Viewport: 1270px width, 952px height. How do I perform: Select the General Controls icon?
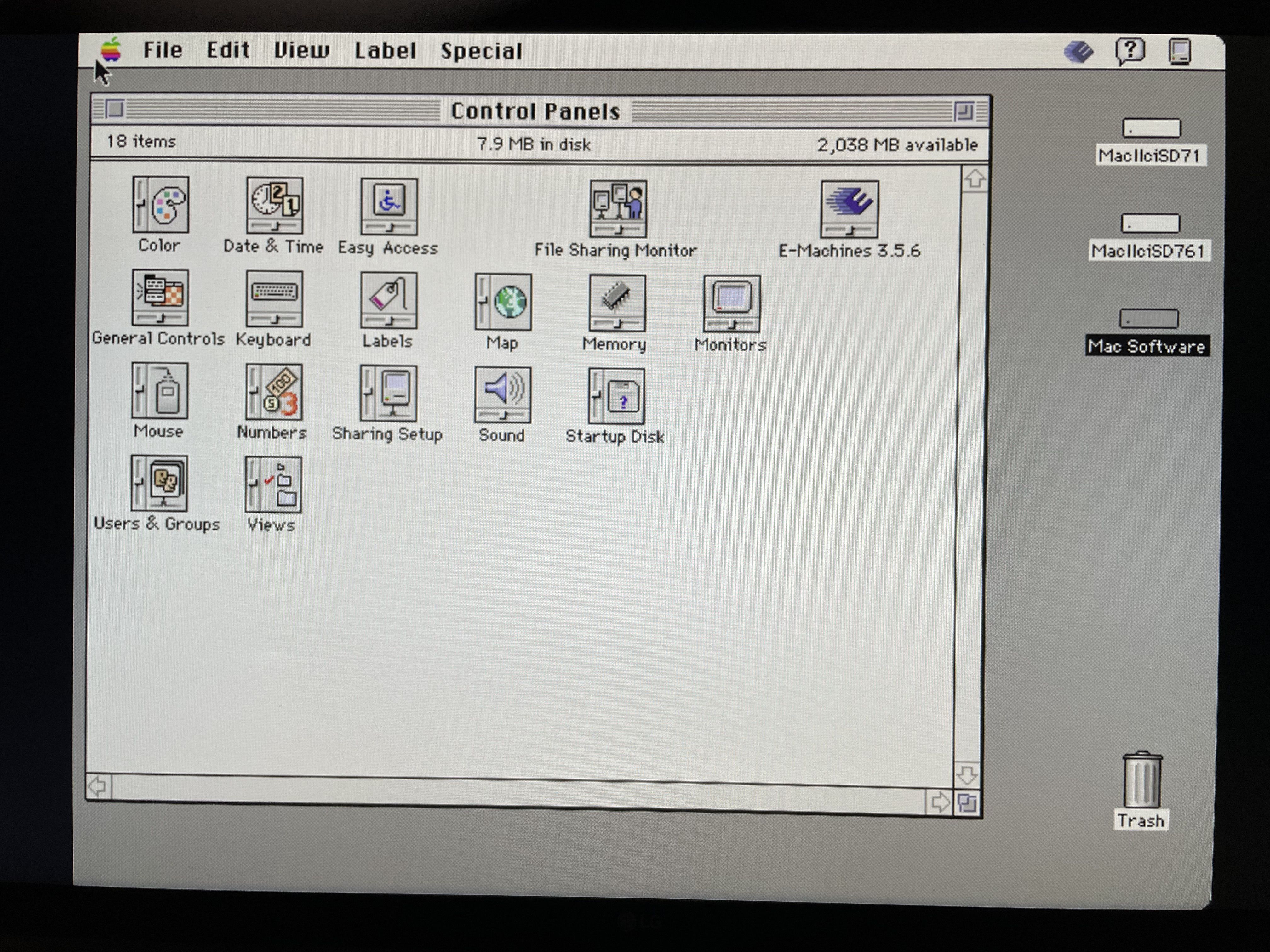[160, 297]
